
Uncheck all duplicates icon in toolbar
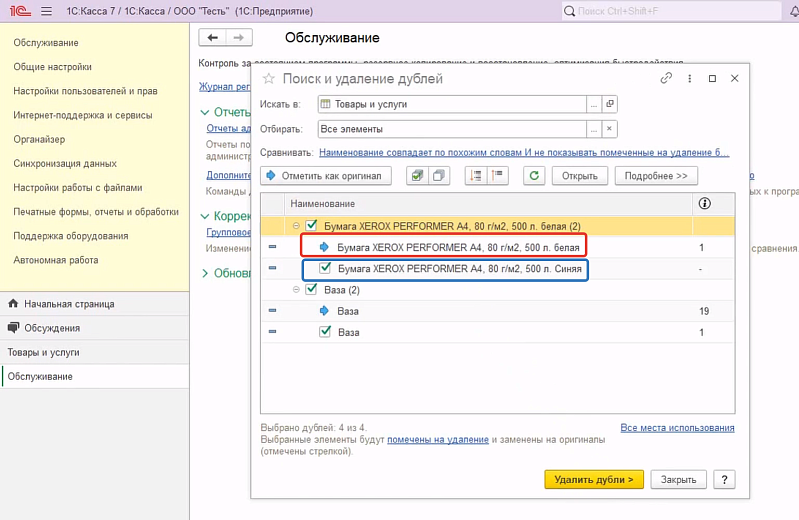438,175
